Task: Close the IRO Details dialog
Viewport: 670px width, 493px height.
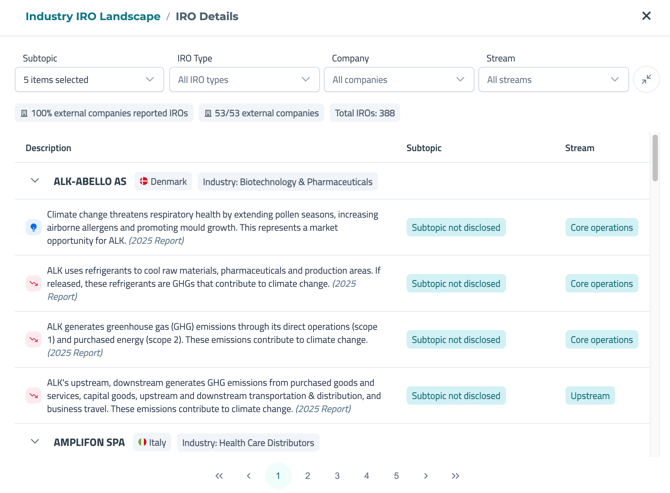Action: pos(646,16)
